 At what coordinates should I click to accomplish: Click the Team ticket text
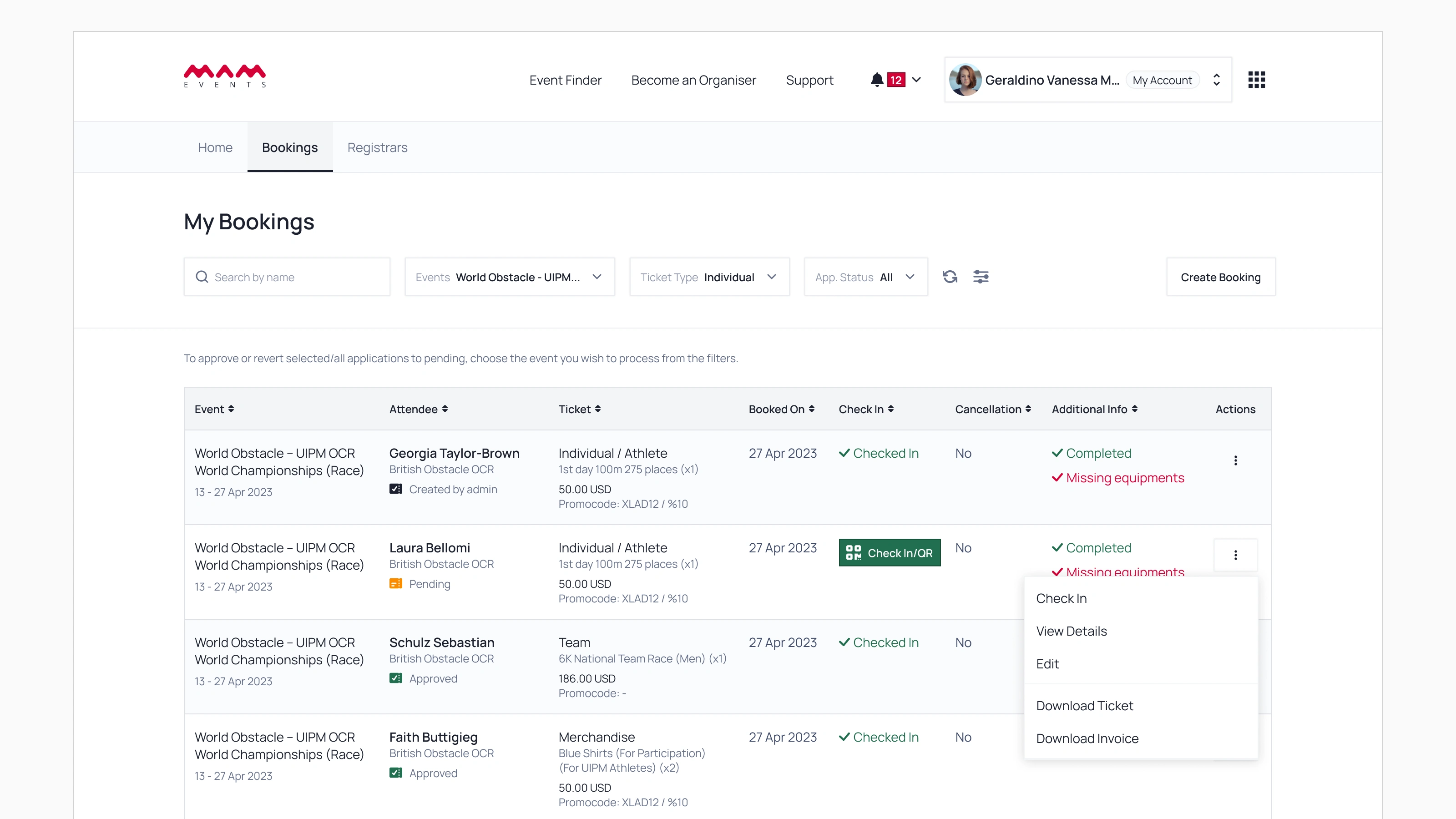tap(574, 642)
